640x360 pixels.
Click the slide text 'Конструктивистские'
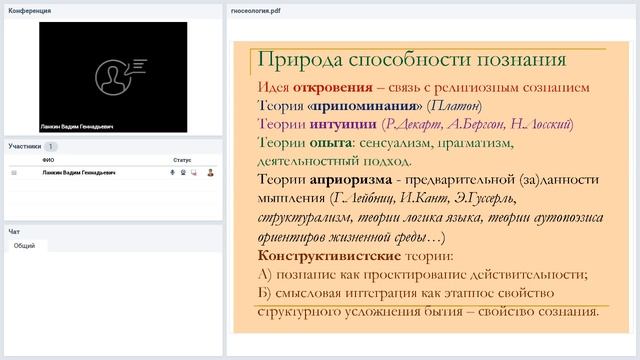coord(329,256)
